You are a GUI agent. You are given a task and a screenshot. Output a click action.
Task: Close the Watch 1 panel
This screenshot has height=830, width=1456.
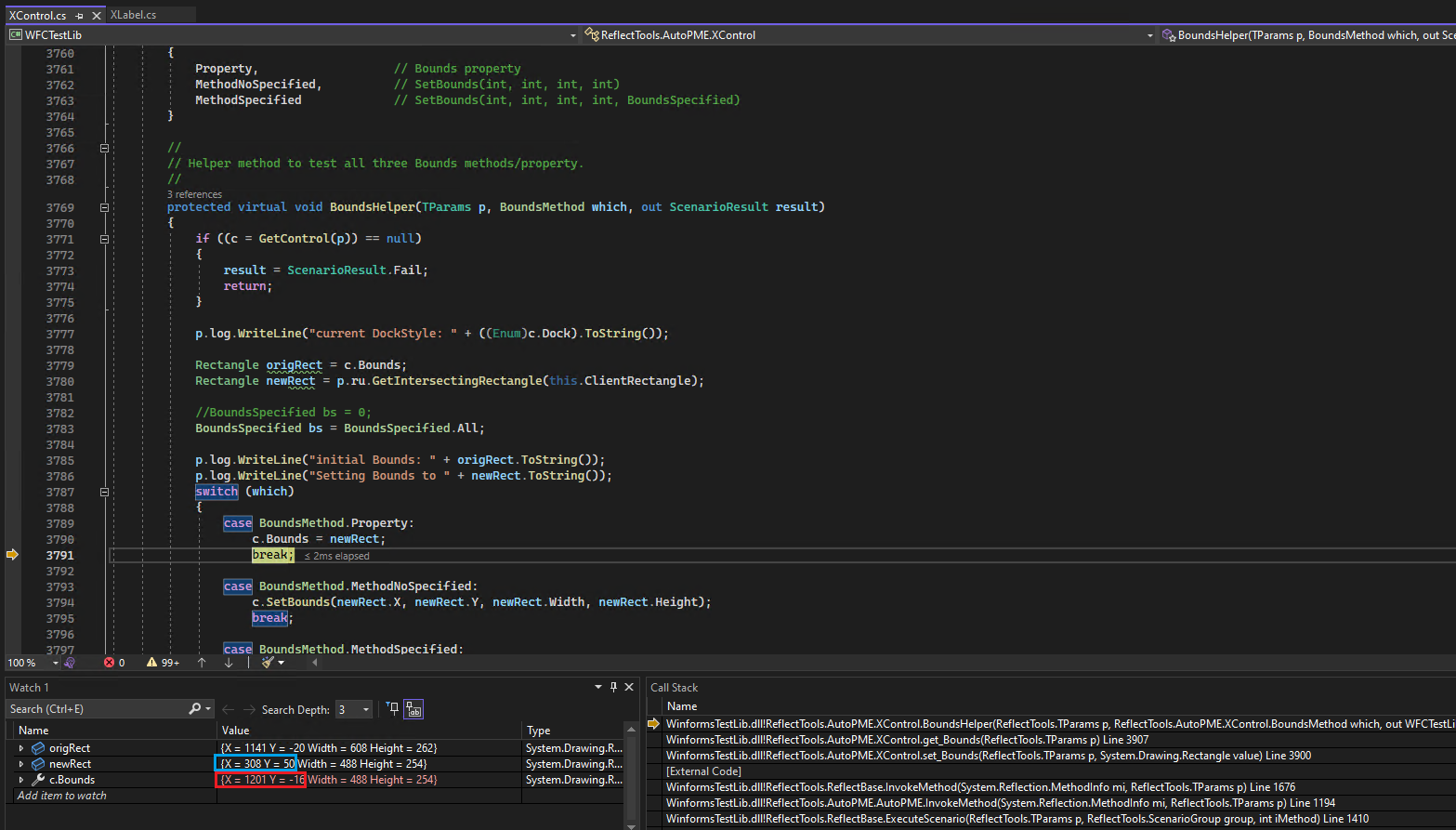point(629,687)
